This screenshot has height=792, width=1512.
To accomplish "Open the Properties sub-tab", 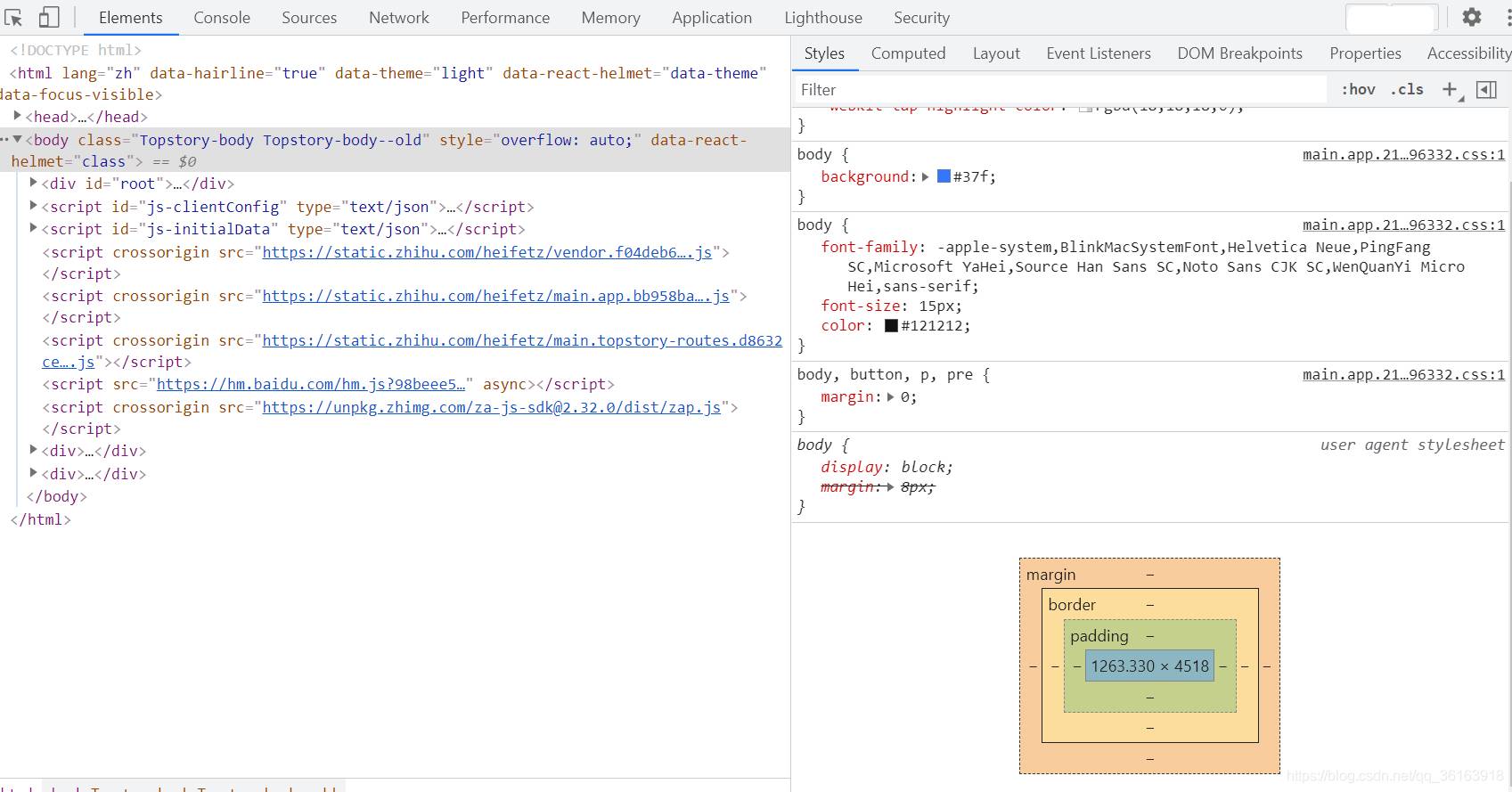I will 1365,53.
